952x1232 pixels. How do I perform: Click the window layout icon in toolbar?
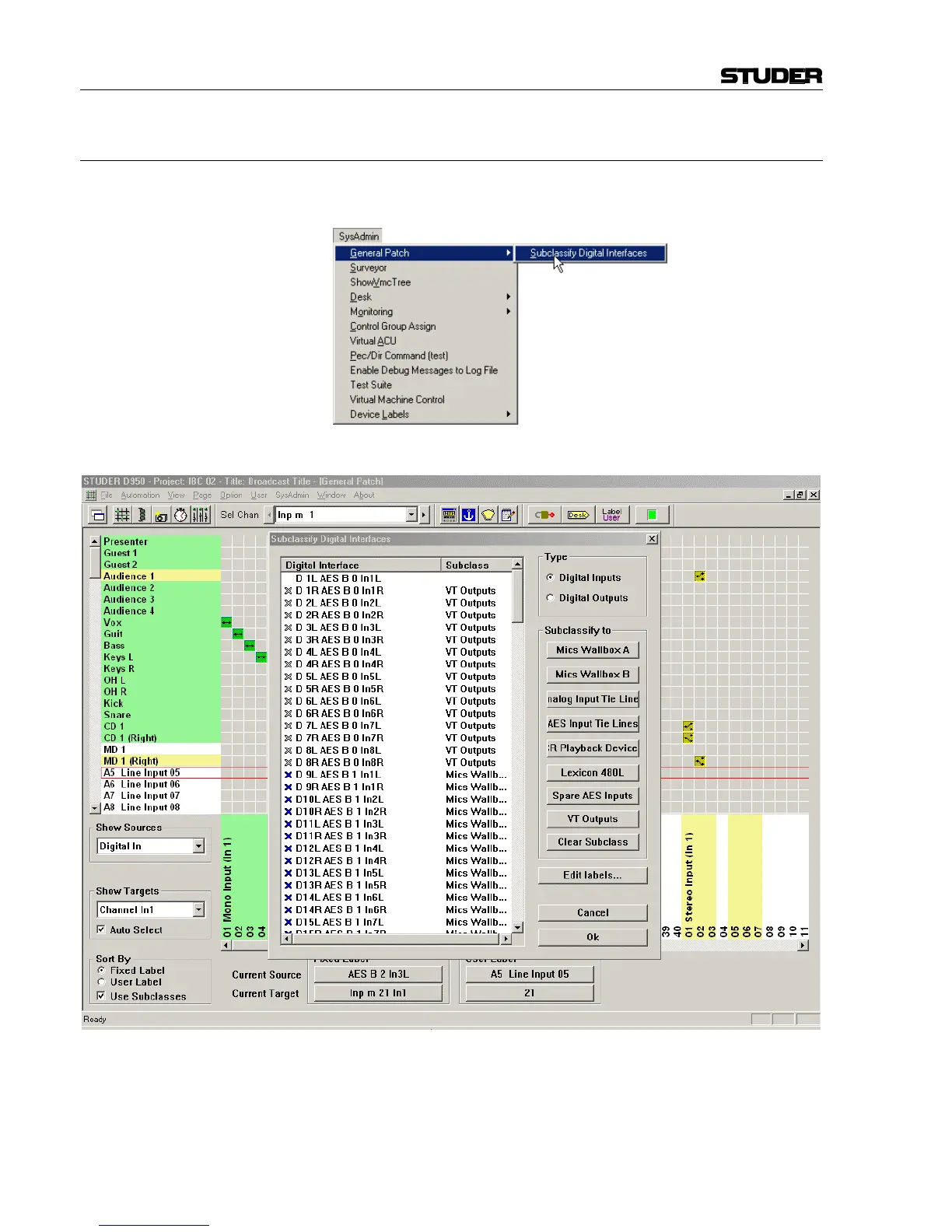[x=98, y=515]
